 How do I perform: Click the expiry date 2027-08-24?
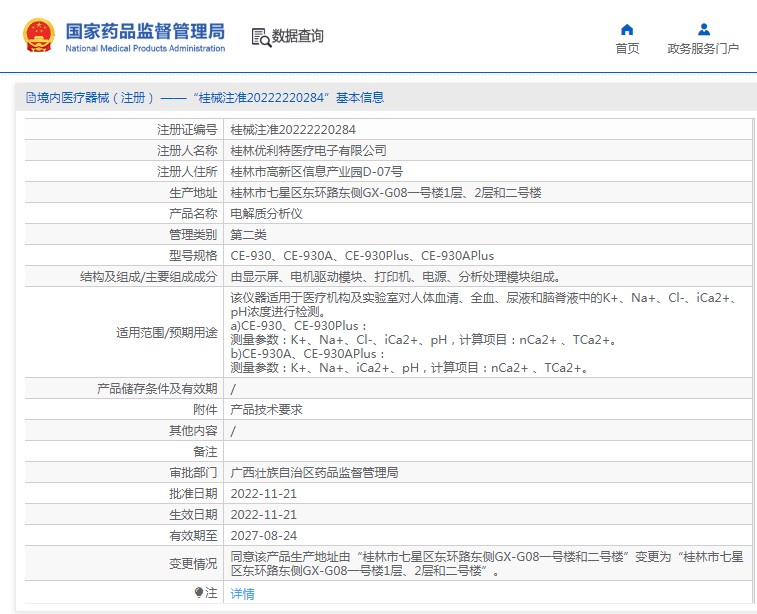[x=263, y=535]
